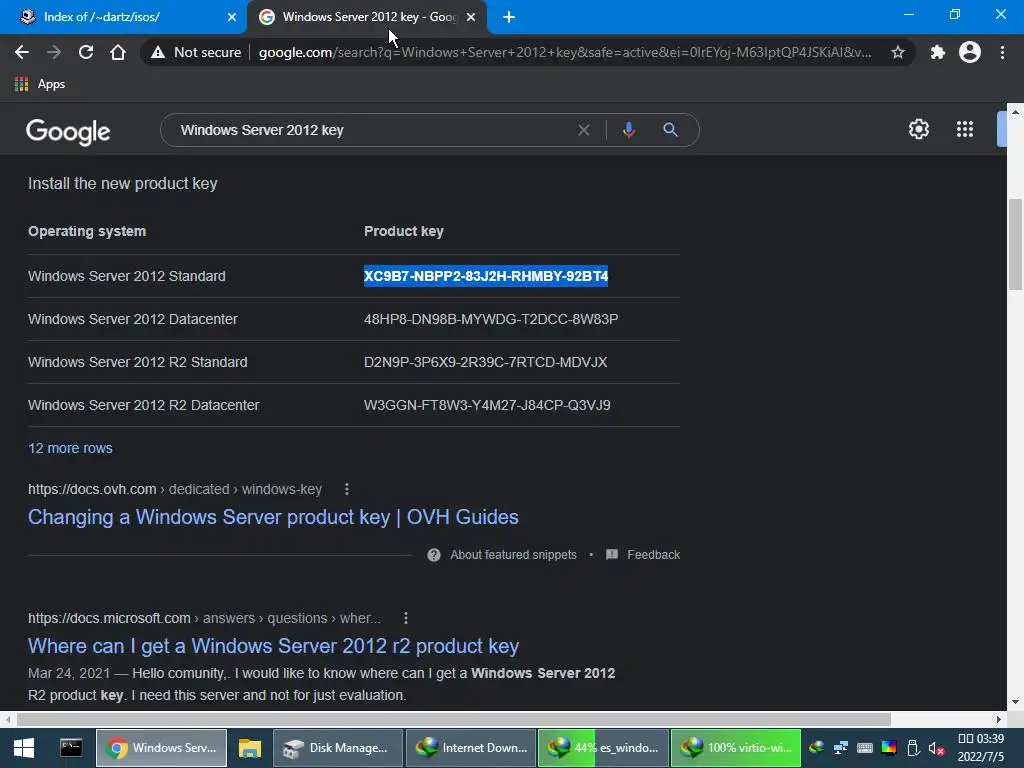Click the key D2N9P-3P6X9-2R39C-7RTCD-MDVJX
Image resolution: width=1024 pixels, height=768 pixels.
(485, 362)
